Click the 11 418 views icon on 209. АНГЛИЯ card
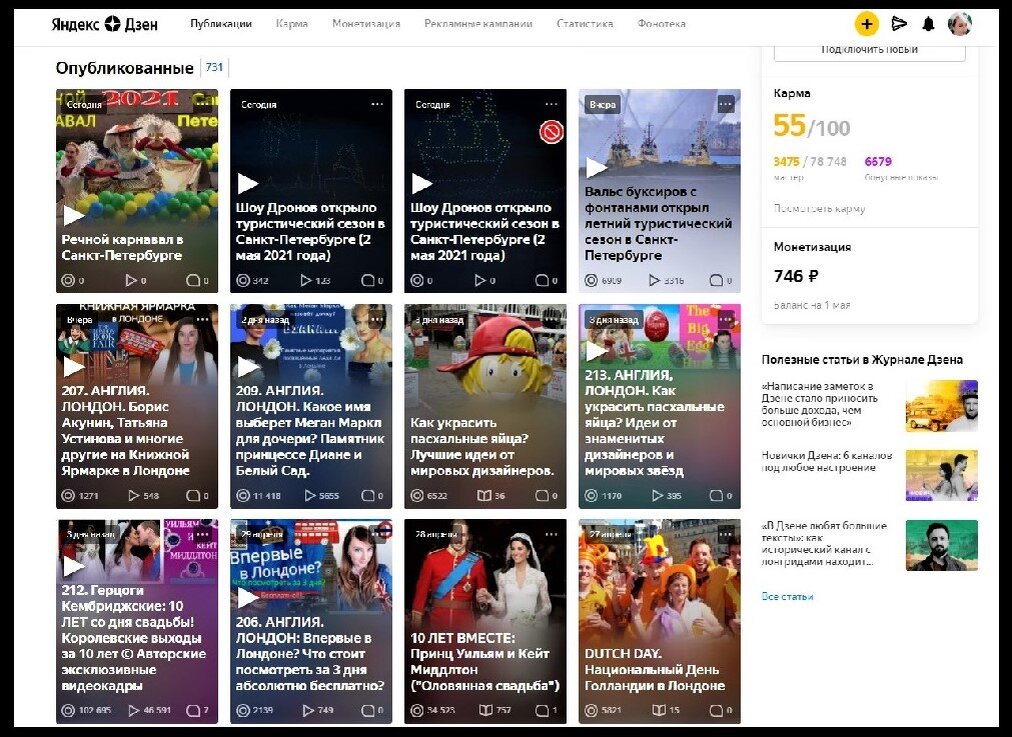Image resolution: width=1012 pixels, height=737 pixels. pyautogui.click(x=243, y=496)
